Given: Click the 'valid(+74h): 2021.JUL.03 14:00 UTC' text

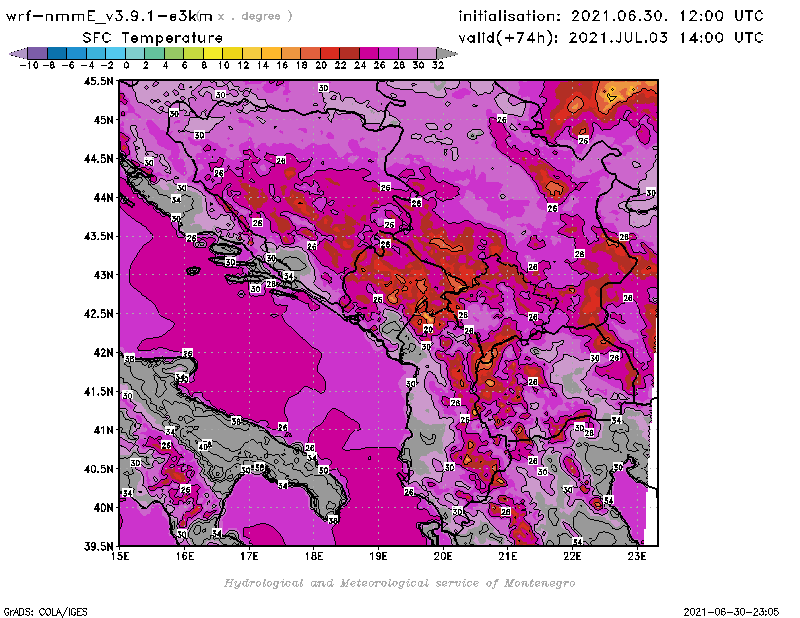Looking at the screenshot, I should pos(611,37).
